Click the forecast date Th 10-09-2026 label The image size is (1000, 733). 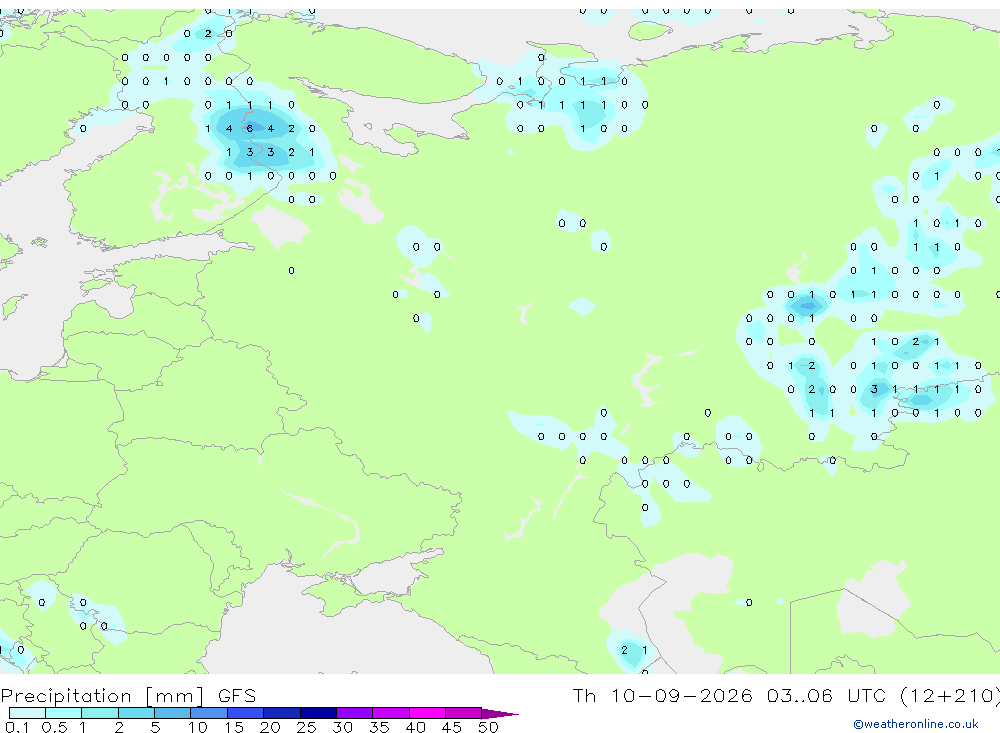[x=663, y=695]
